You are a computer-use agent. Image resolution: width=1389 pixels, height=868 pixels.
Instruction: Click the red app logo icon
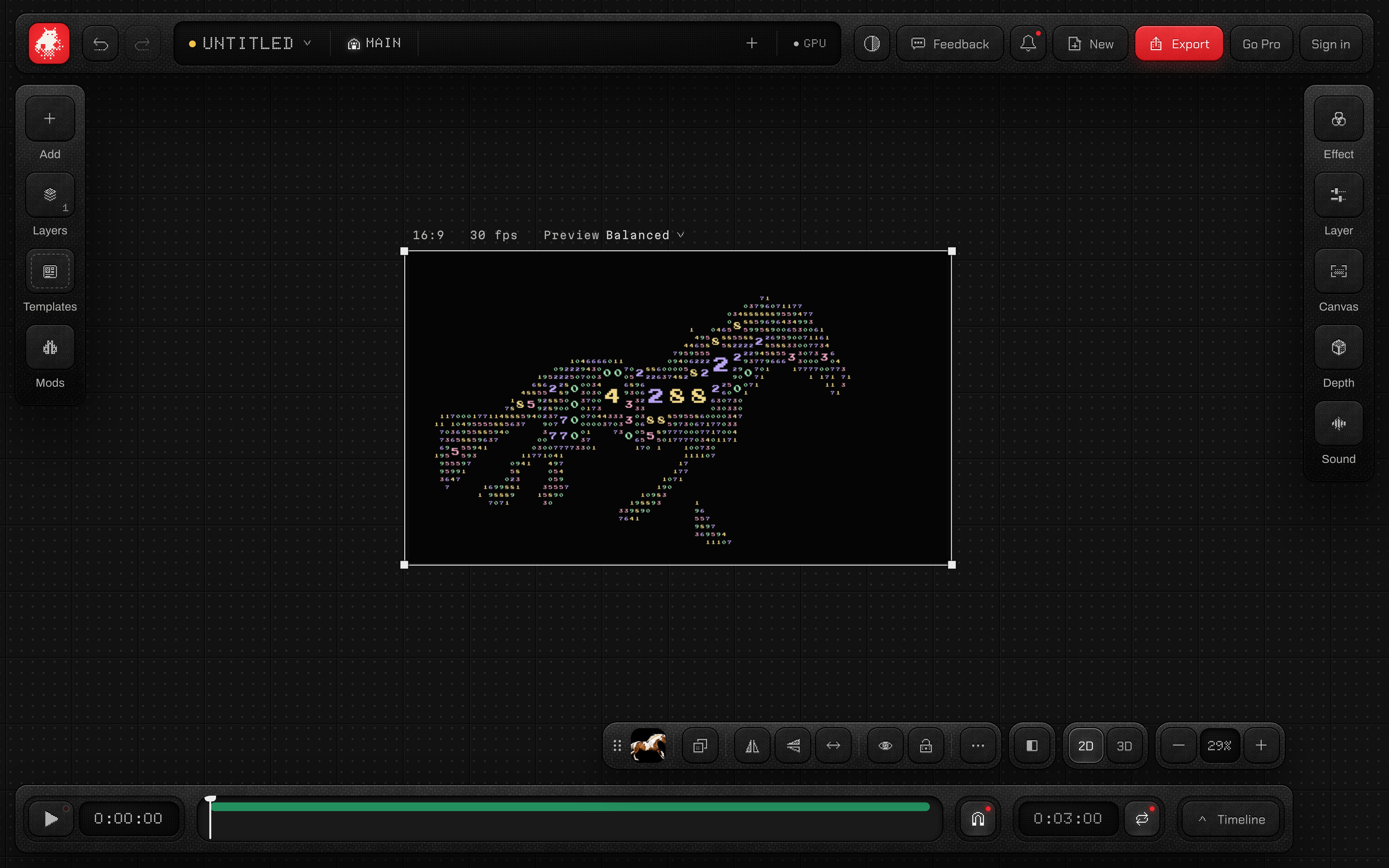tap(50, 44)
